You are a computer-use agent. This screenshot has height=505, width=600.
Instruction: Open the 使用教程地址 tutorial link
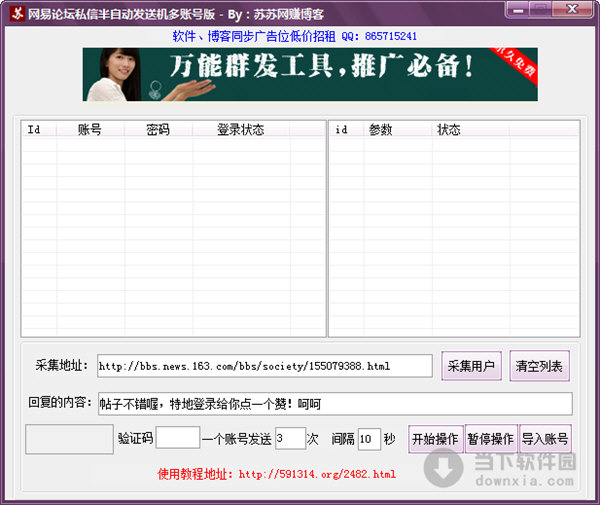[277, 474]
